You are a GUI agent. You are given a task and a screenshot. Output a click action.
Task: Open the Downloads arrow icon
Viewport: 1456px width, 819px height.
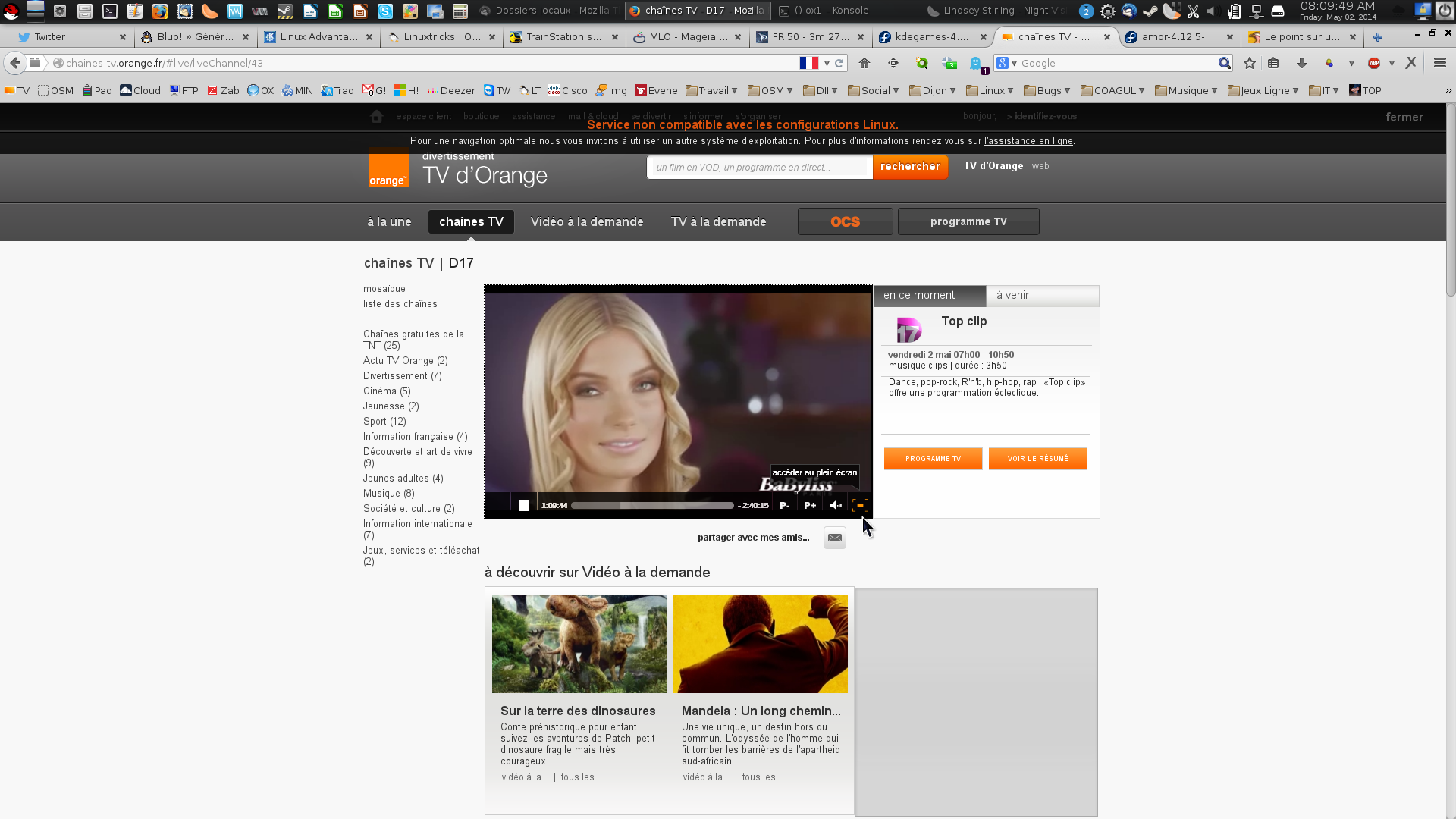tap(1301, 64)
